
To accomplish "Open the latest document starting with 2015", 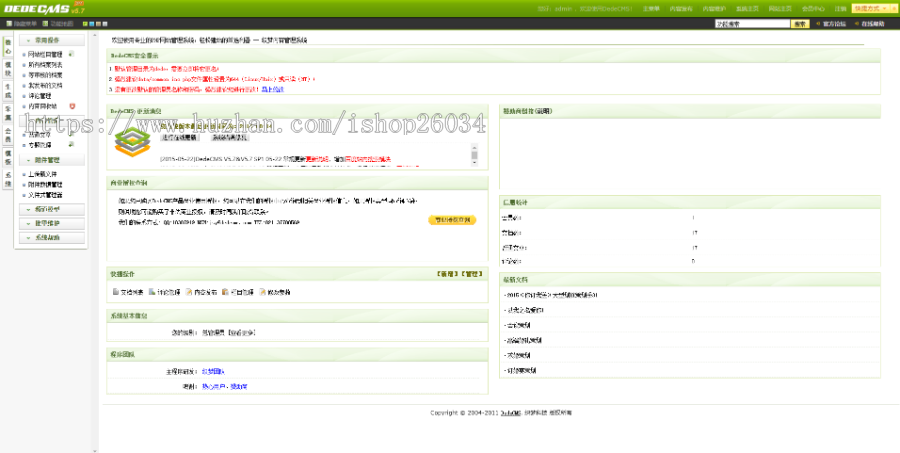I will point(552,295).
